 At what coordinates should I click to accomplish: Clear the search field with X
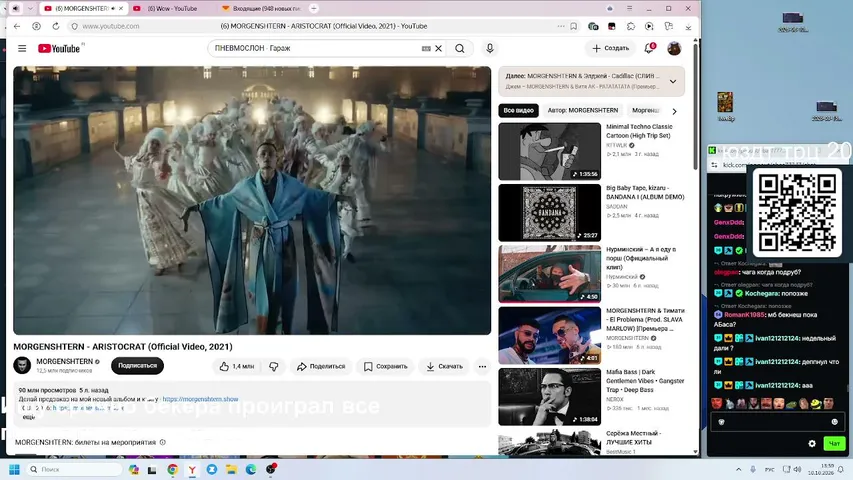pos(438,48)
